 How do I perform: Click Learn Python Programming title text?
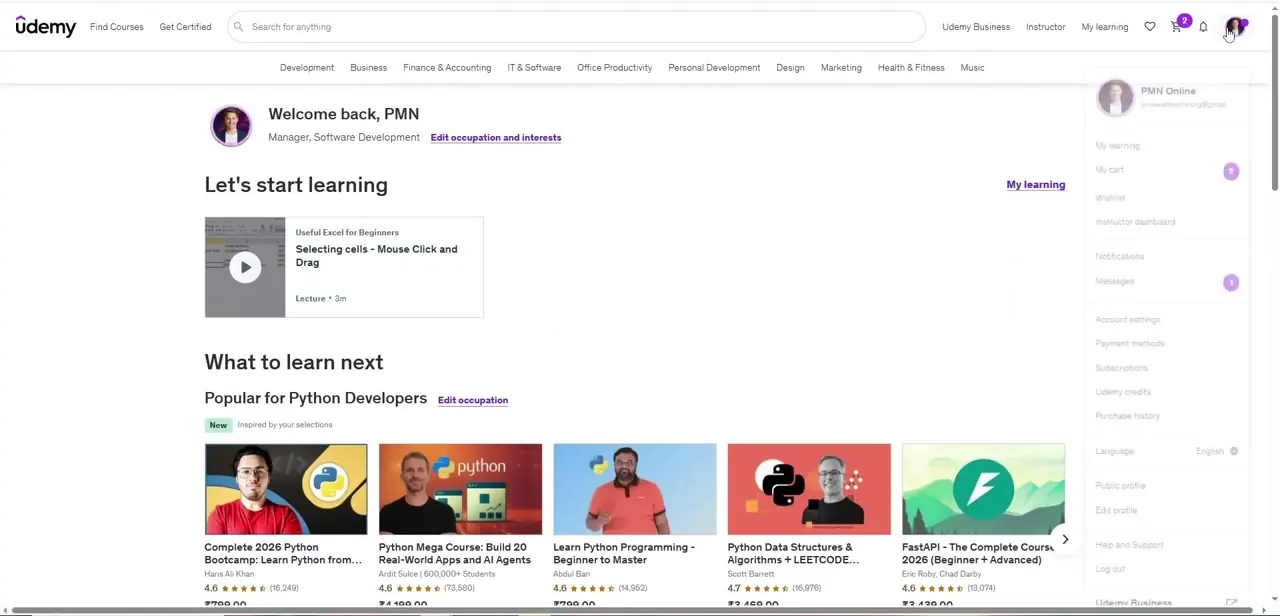pyautogui.click(x=624, y=554)
